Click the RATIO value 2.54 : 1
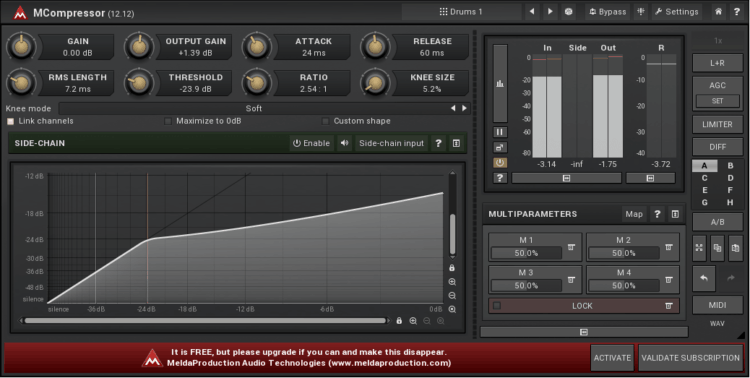Viewport: 750px width, 378px height. (314, 89)
